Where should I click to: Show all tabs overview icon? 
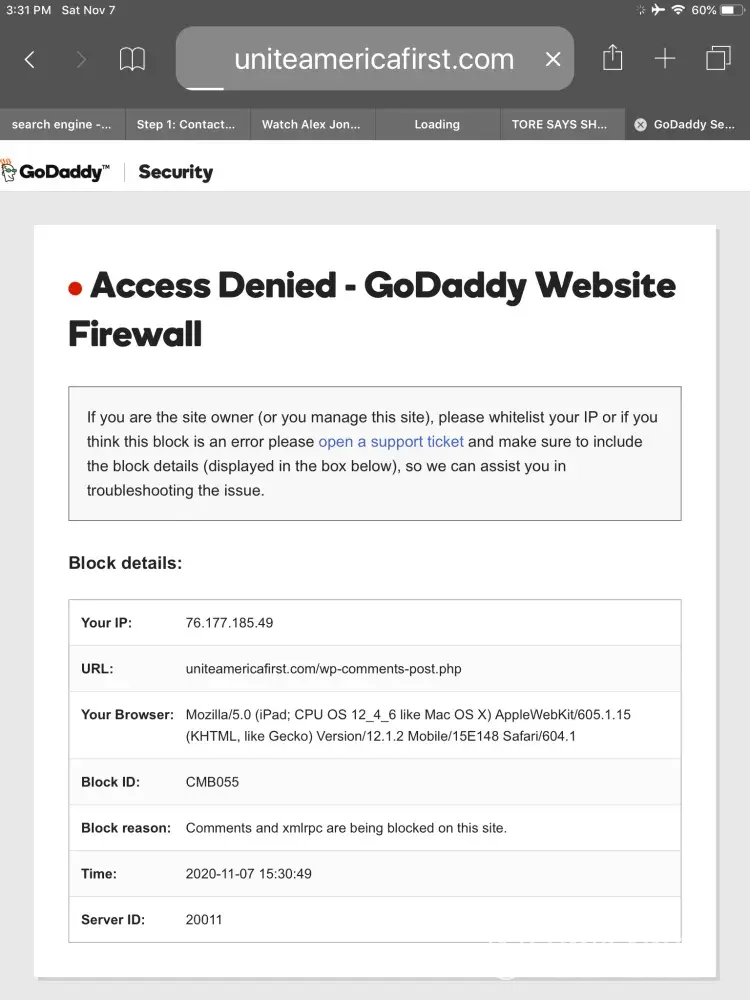pyautogui.click(x=718, y=59)
